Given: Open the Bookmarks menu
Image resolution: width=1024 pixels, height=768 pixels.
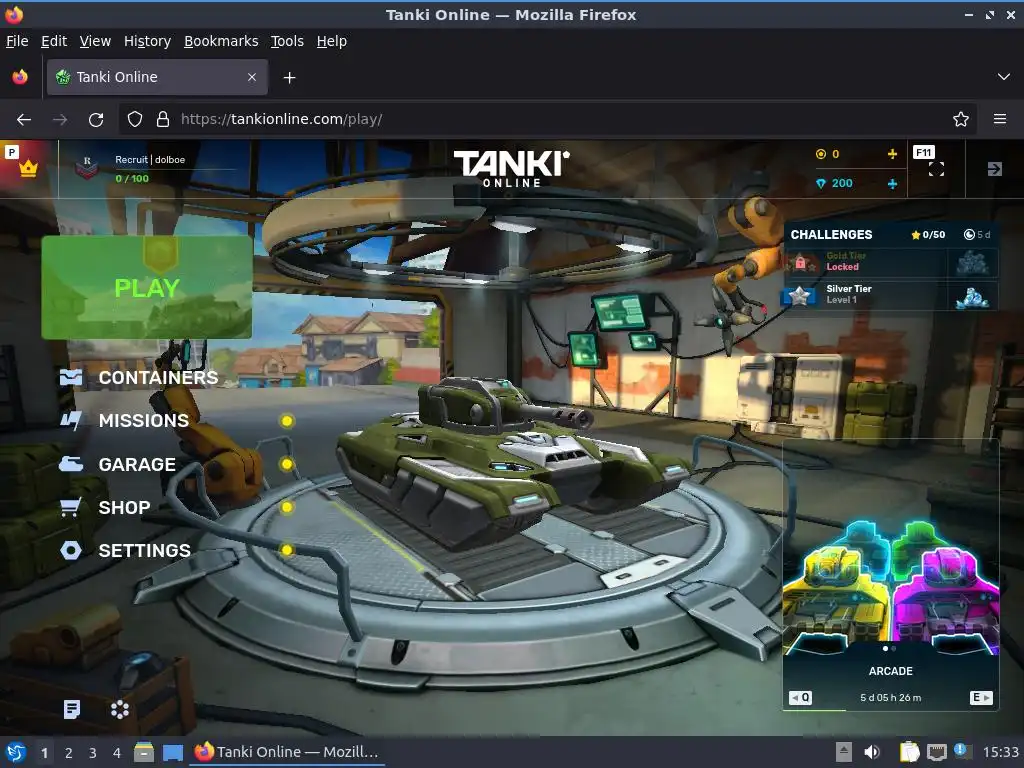Looking at the screenshot, I should (221, 41).
